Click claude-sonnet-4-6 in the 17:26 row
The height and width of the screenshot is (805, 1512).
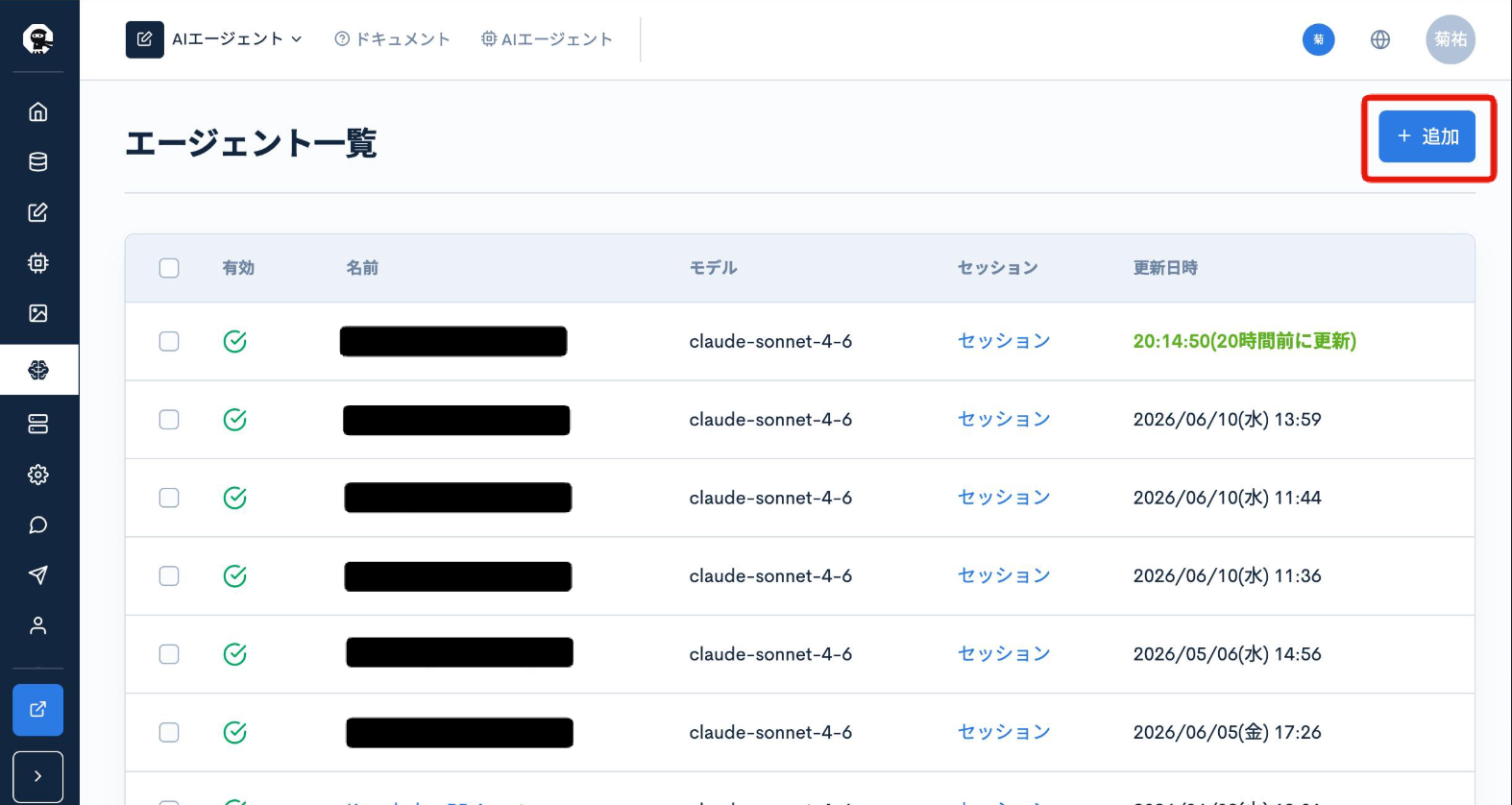coord(770,733)
